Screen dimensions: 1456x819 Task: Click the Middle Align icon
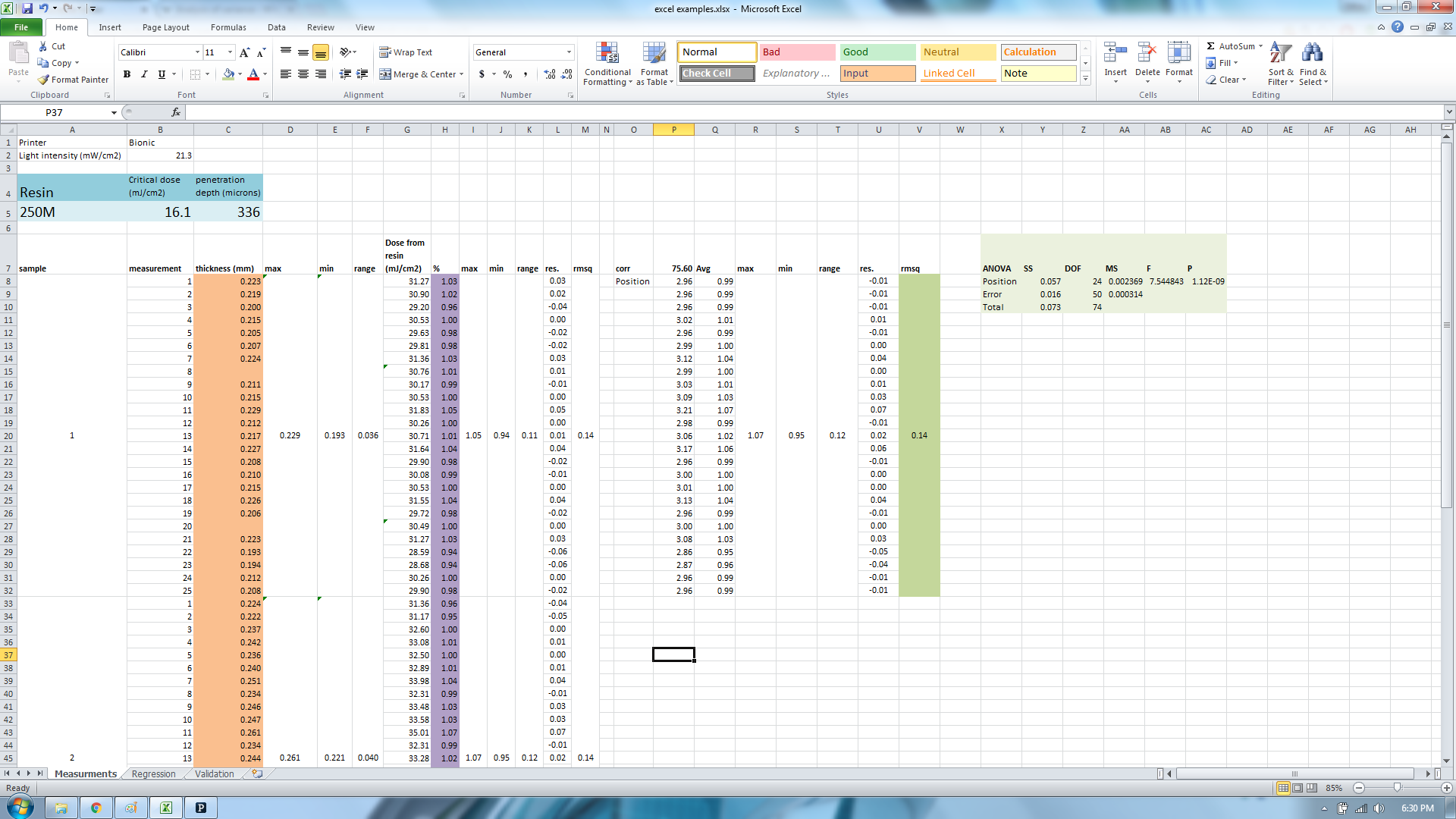click(x=303, y=52)
